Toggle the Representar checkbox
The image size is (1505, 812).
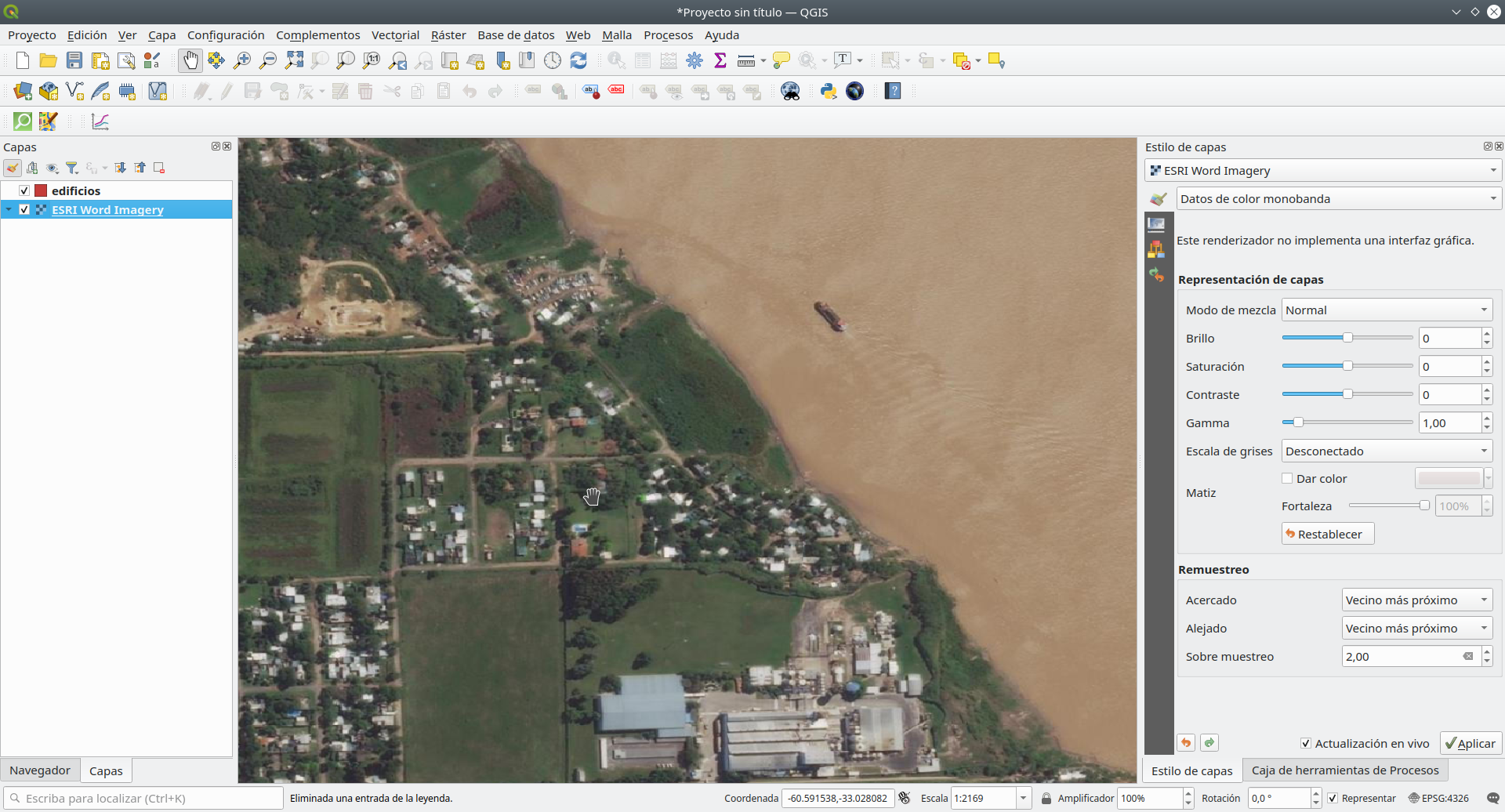tap(1333, 798)
